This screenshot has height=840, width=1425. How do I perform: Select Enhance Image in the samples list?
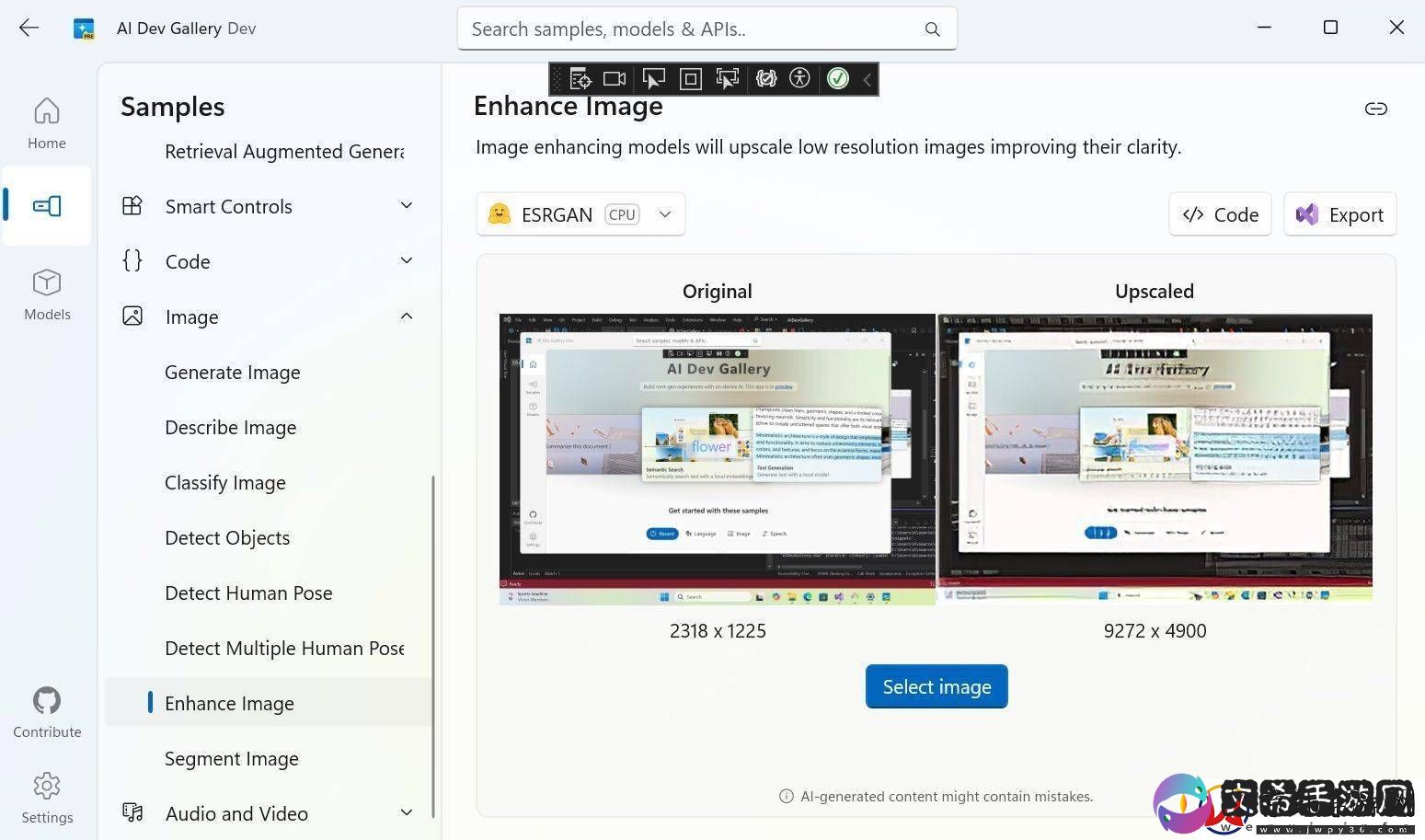(269, 703)
